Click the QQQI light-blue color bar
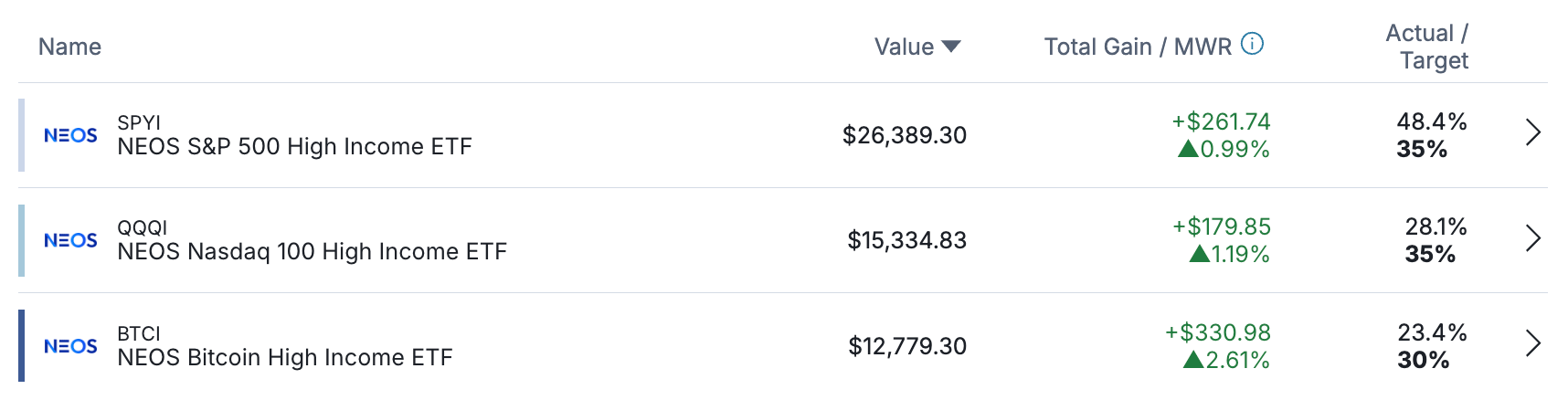This screenshot has height=400, width=1568. [x=22, y=240]
